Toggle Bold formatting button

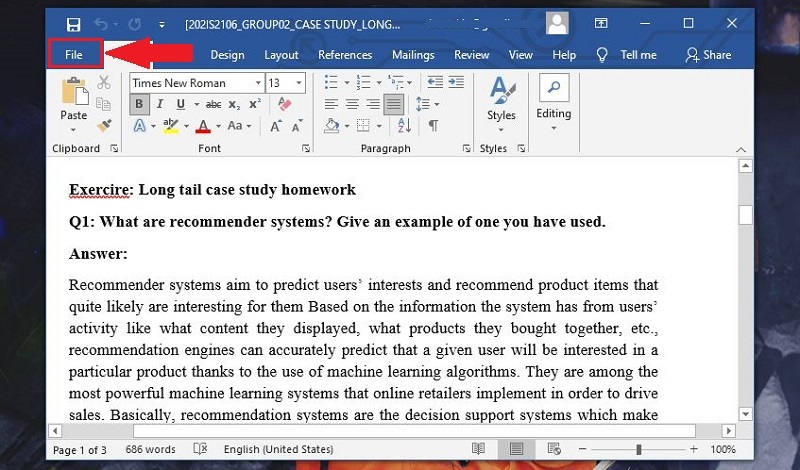pos(139,105)
